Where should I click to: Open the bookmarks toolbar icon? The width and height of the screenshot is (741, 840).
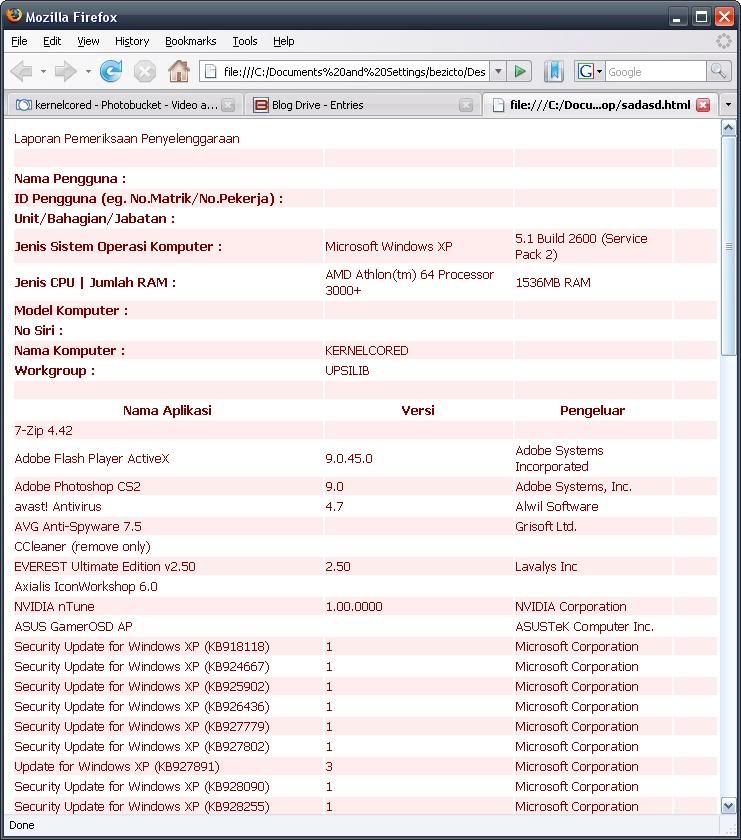click(553, 71)
